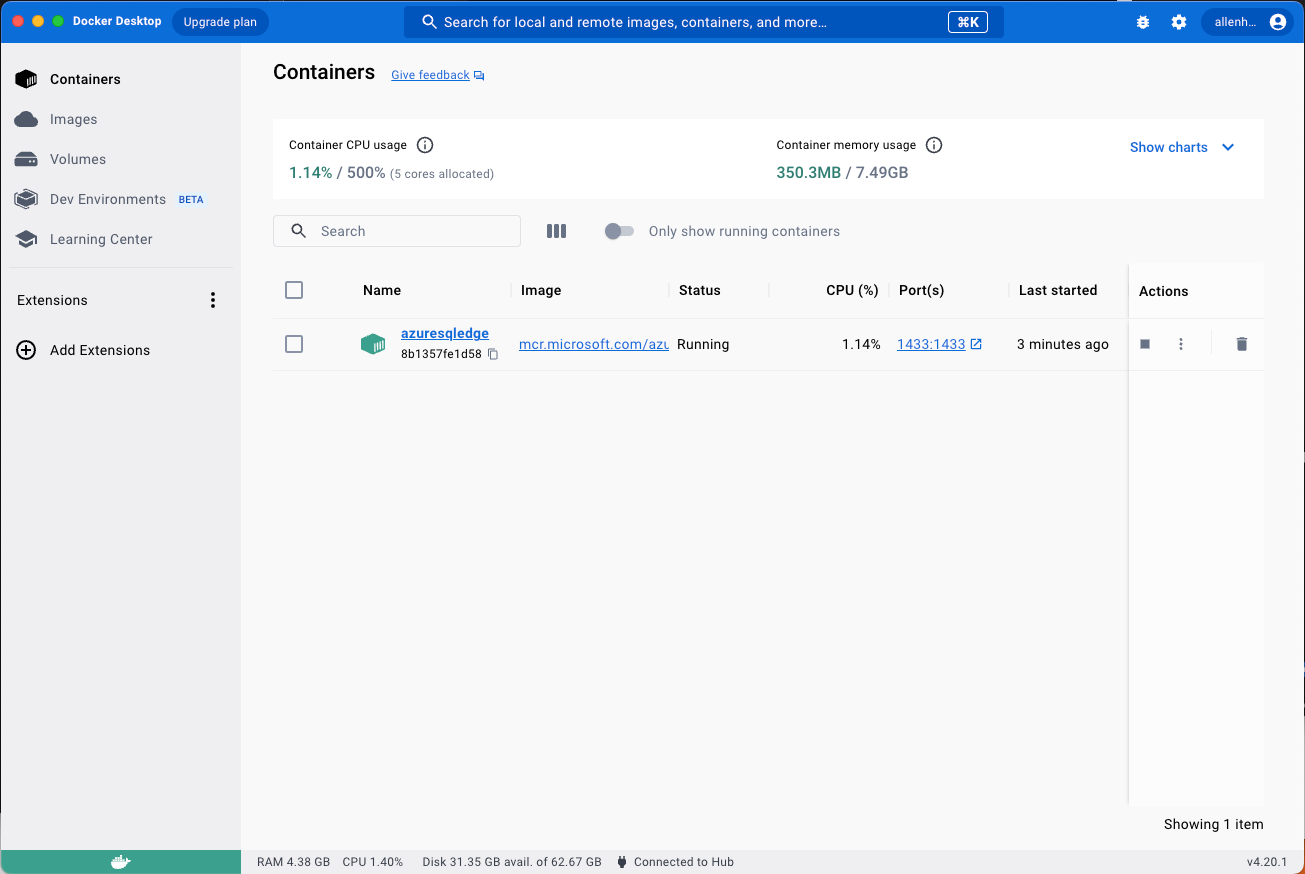The height and width of the screenshot is (874, 1305).
Task: Click the Running status cell
Action: tap(703, 344)
